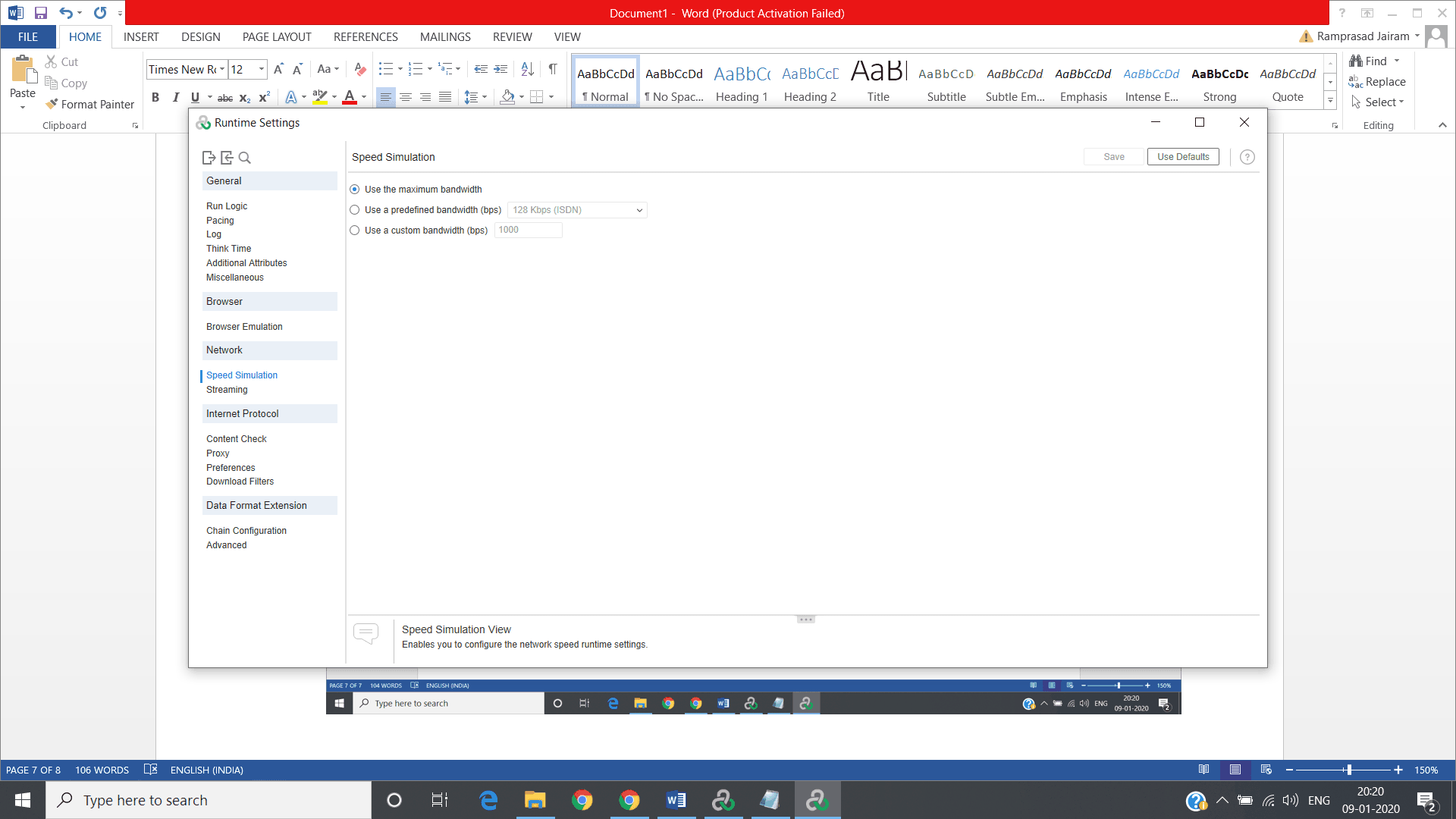Click the Task View taskbar icon
The width and height of the screenshot is (1456, 819).
coord(440,800)
